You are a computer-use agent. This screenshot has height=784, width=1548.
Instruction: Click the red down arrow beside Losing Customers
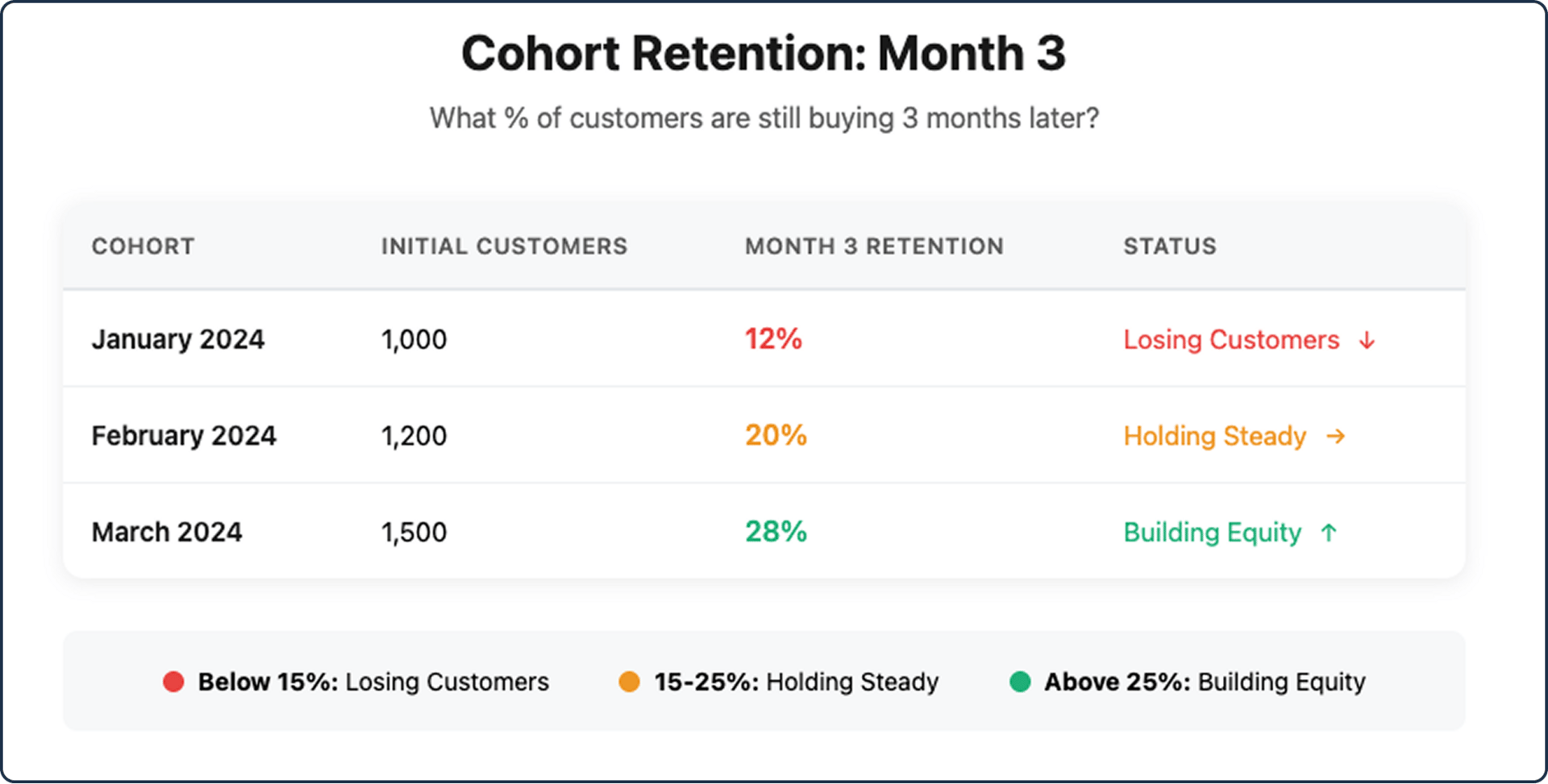point(1367,340)
